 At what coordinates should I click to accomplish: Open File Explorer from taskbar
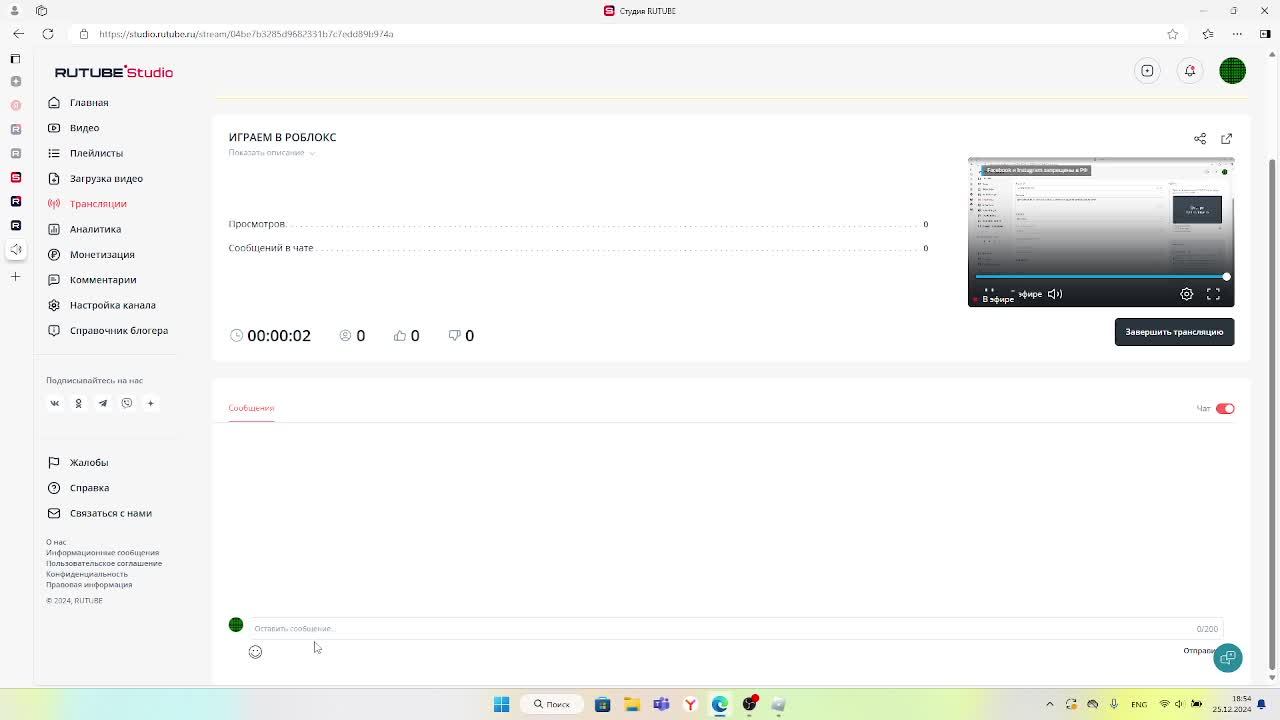(632, 704)
